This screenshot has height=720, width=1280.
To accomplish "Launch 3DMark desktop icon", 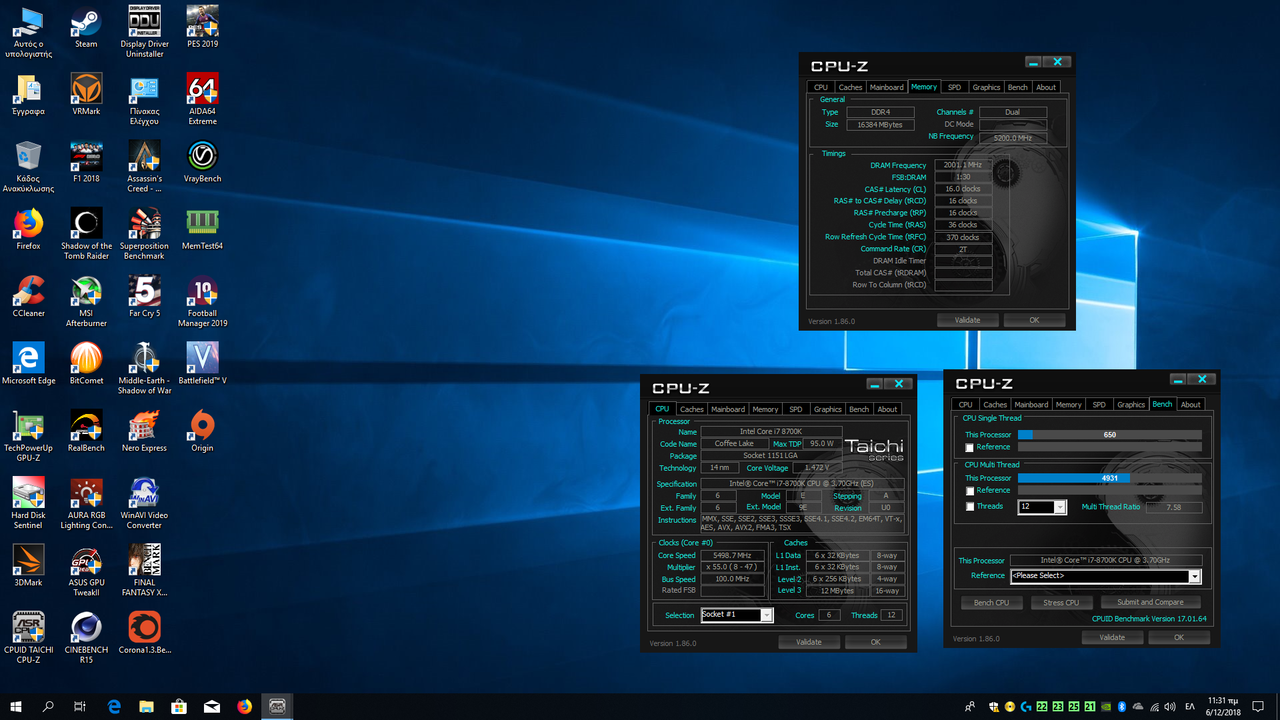I will point(28,563).
